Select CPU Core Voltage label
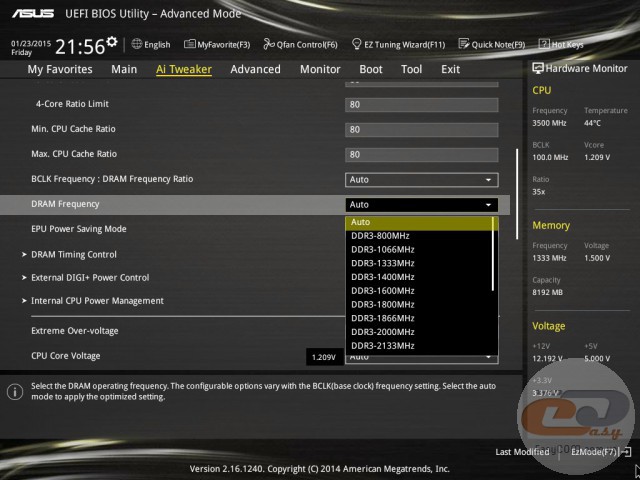The width and height of the screenshot is (640, 480). pyautogui.click(x=66, y=356)
